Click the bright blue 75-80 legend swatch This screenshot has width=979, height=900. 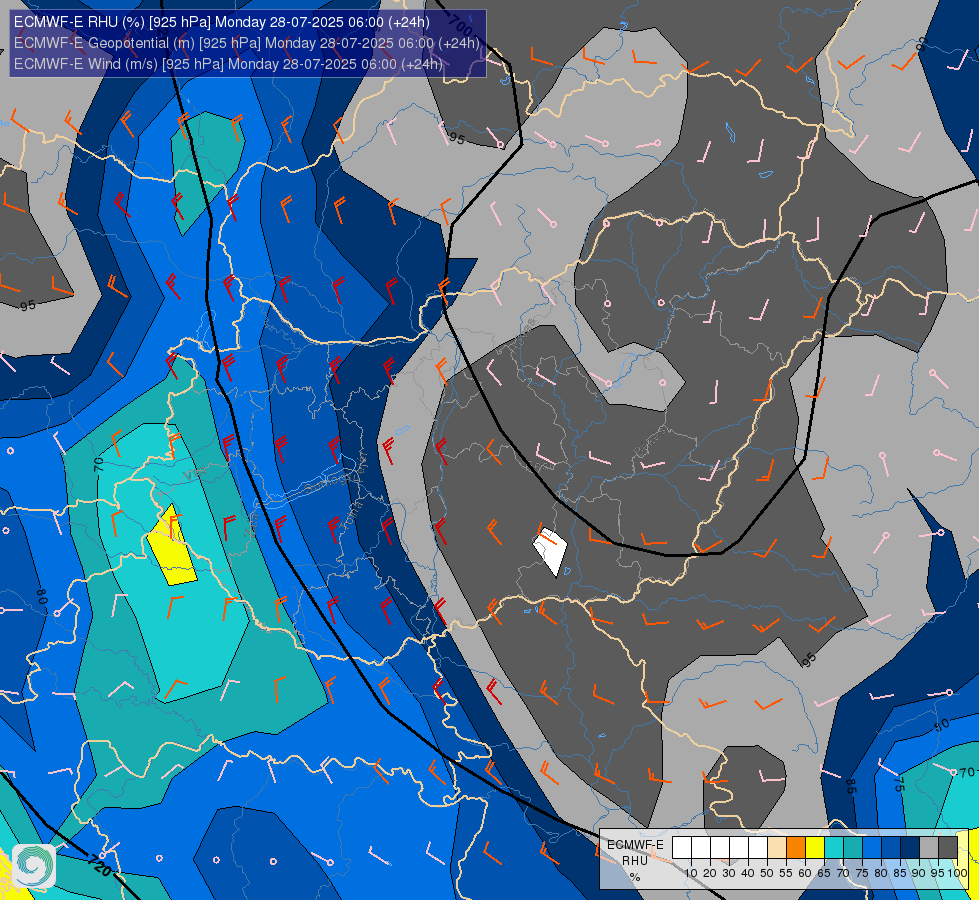coord(872,848)
